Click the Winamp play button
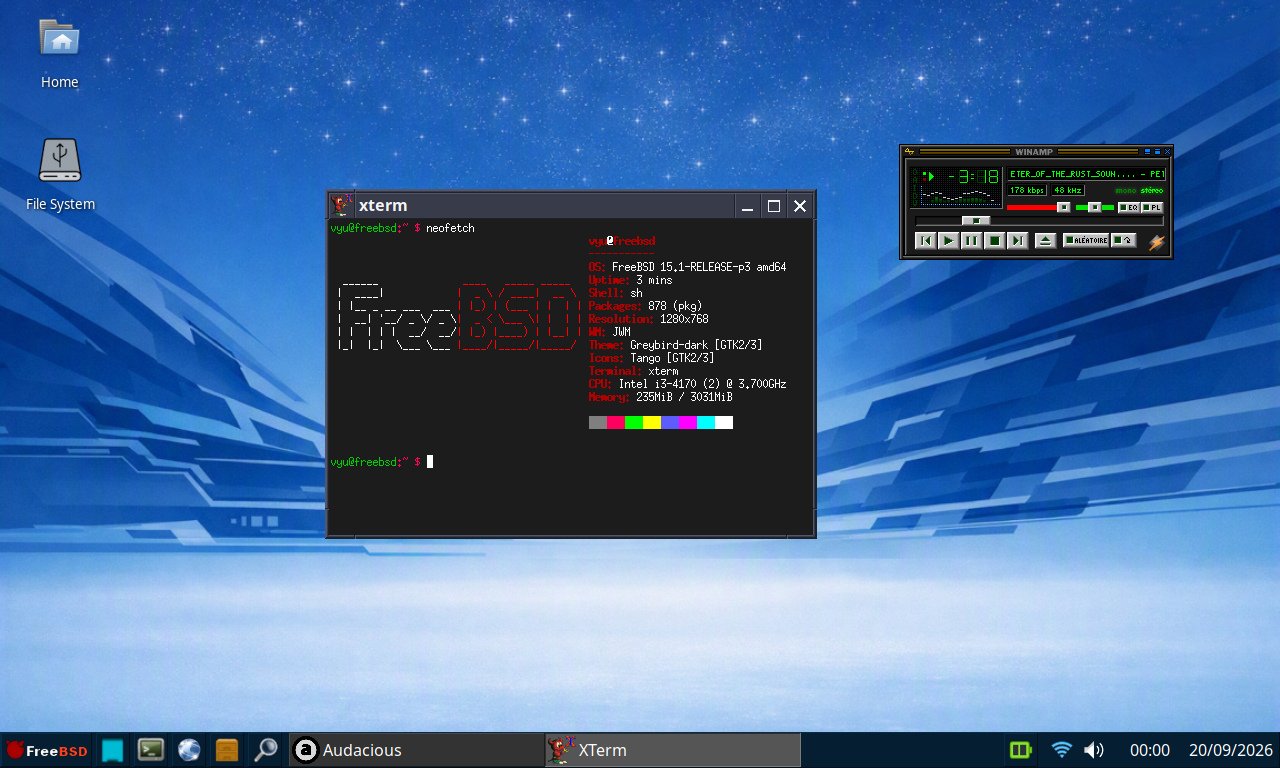The height and width of the screenshot is (768, 1280). click(x=948, y=240)
